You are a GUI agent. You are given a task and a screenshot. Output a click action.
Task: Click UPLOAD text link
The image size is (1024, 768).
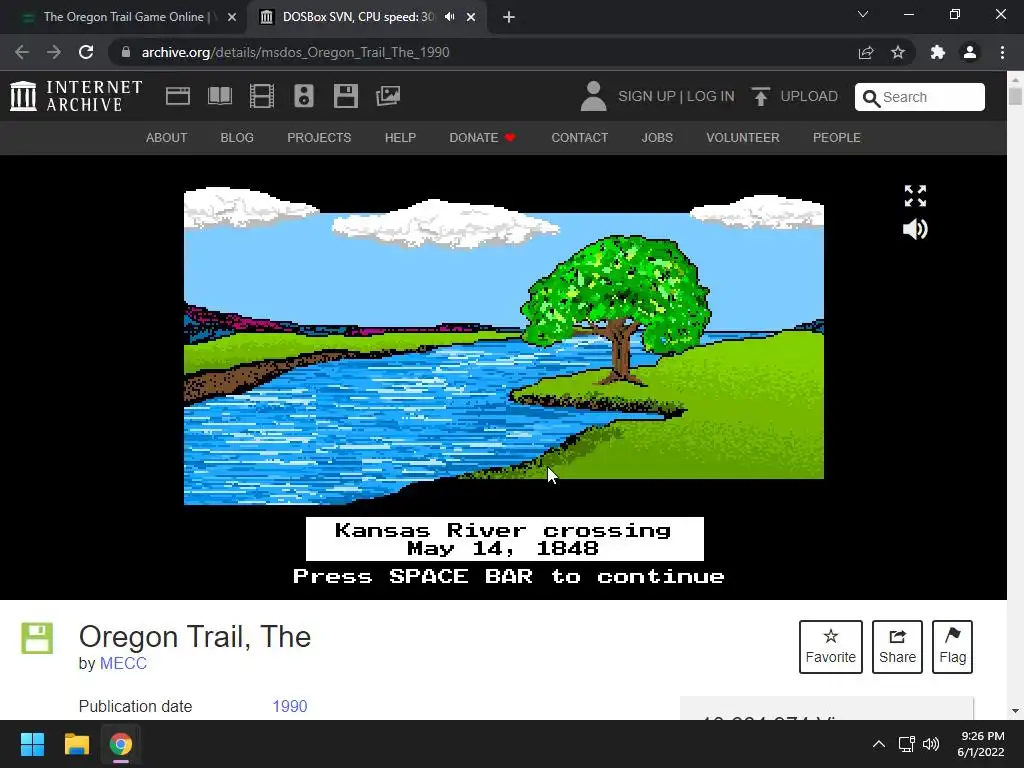[x=809, y=96]
